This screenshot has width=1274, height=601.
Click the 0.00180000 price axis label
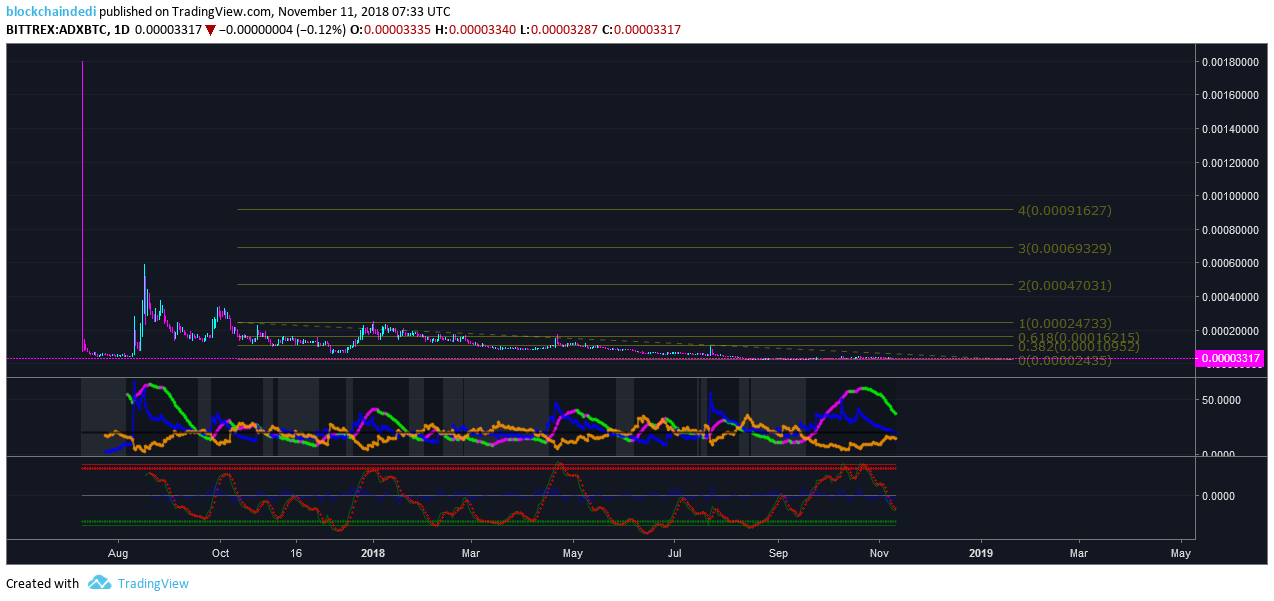coord(1229,62)
